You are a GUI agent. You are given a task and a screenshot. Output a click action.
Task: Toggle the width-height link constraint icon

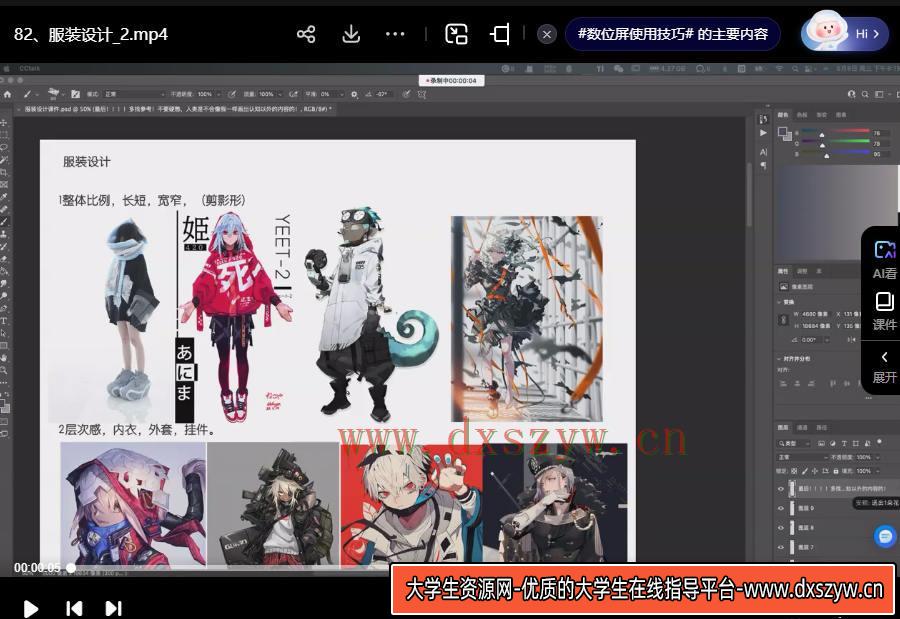[783, 320]
